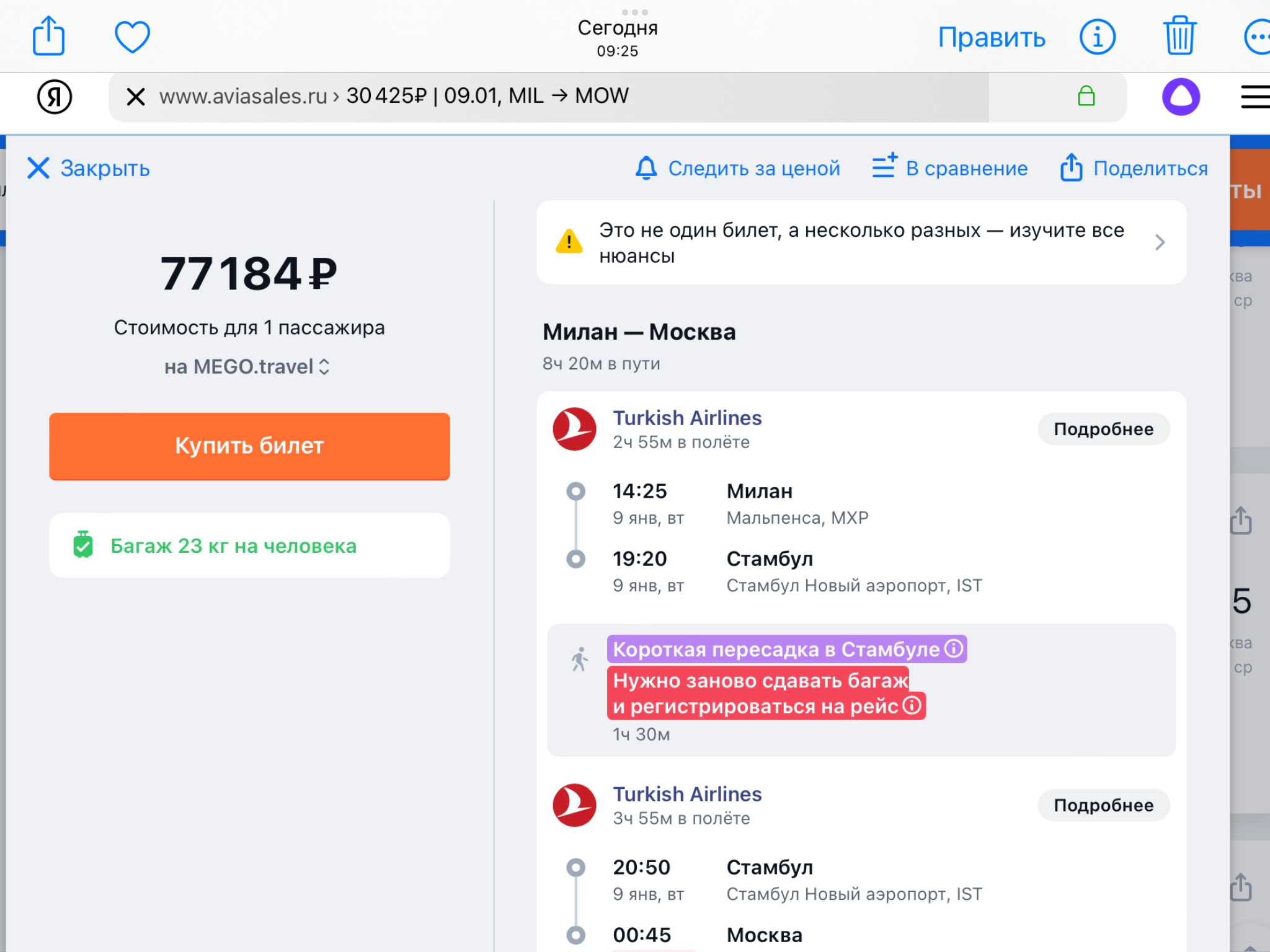Show photo info with the circled i icon
The width and height of the screenshot is (1270, 952).
point(1097,37)
